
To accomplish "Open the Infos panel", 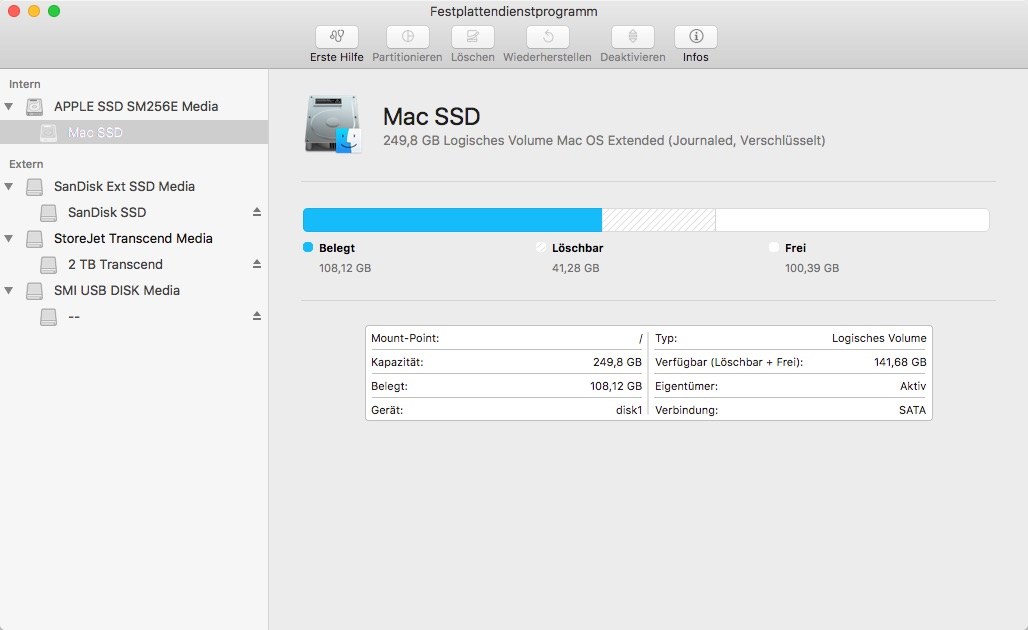I will (696, 37).
